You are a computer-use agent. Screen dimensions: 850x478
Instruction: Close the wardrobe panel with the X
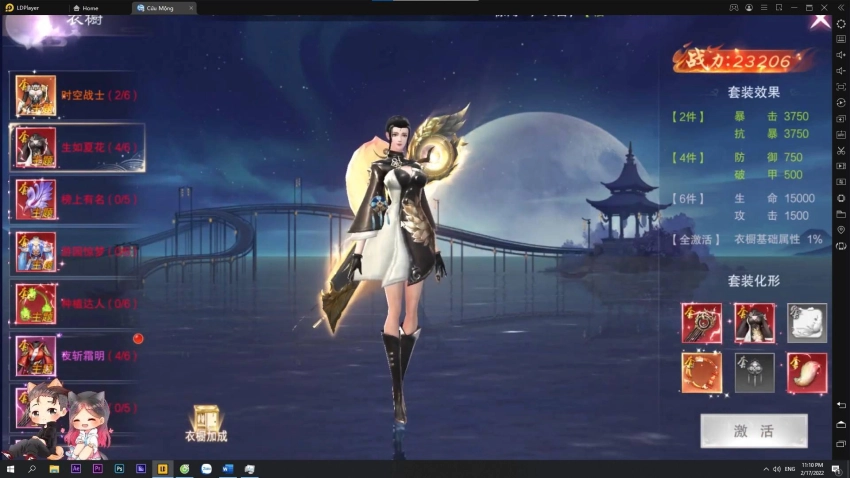[x=819, y=19]
